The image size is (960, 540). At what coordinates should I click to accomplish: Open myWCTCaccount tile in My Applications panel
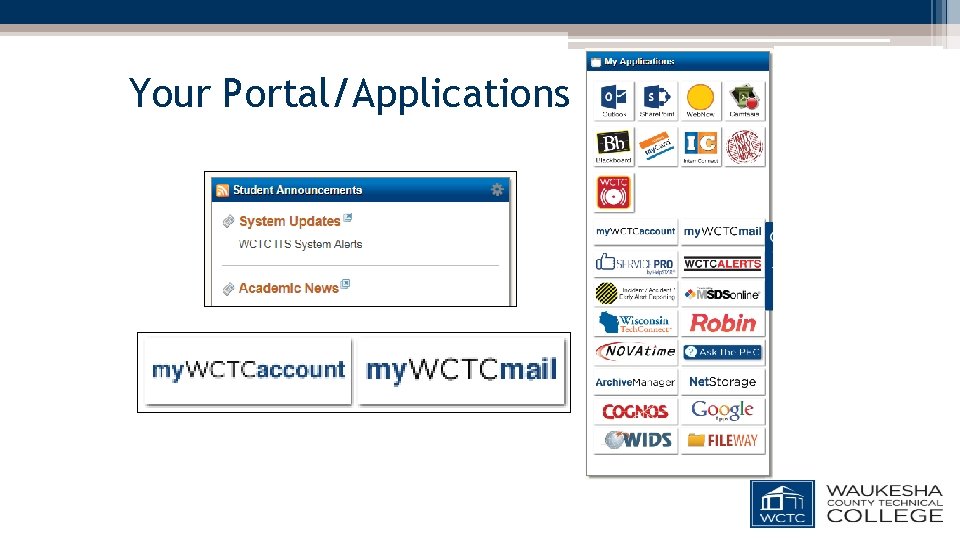tap(636, 231)
